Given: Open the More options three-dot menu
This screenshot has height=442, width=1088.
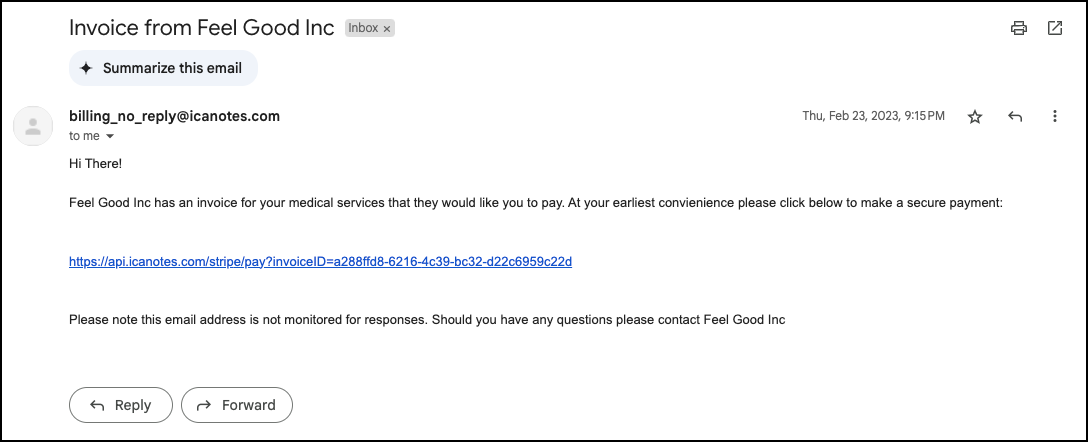Looking at the screenshot, I should pyautogui.click(x=1054, y=117).
